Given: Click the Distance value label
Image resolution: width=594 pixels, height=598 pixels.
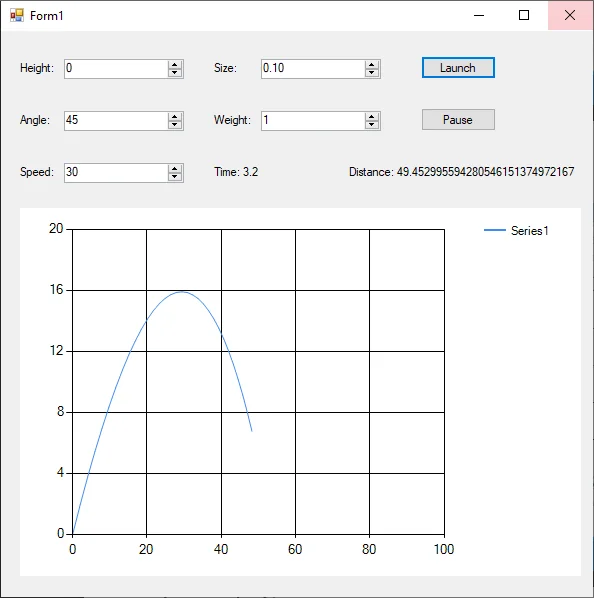Looking at the screenshot, I should tap(461, 172).
